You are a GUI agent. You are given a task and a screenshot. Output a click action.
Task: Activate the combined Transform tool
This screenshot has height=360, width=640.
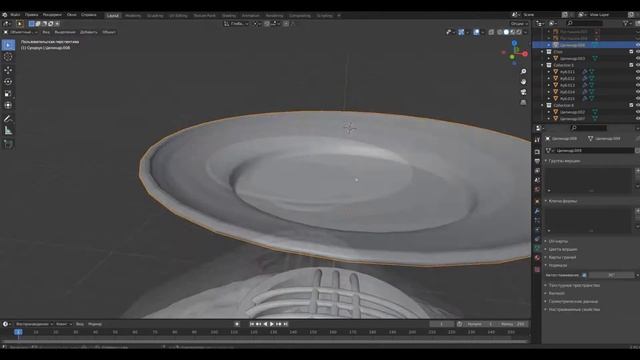click(x=8, y=105)
